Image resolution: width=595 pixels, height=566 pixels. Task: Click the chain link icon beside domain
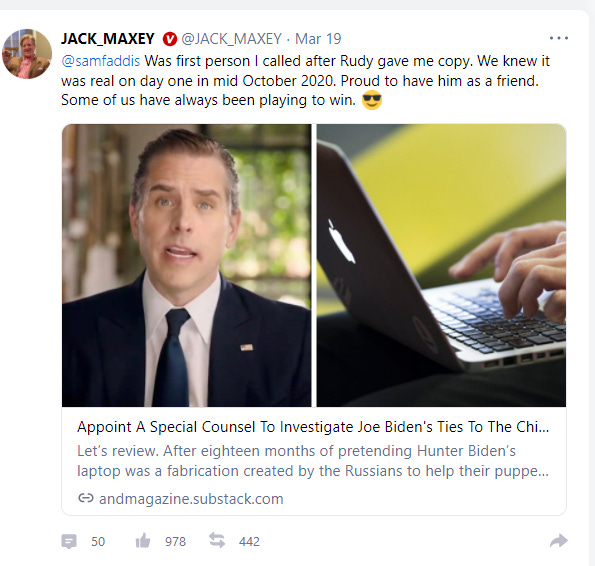point(85,498)
